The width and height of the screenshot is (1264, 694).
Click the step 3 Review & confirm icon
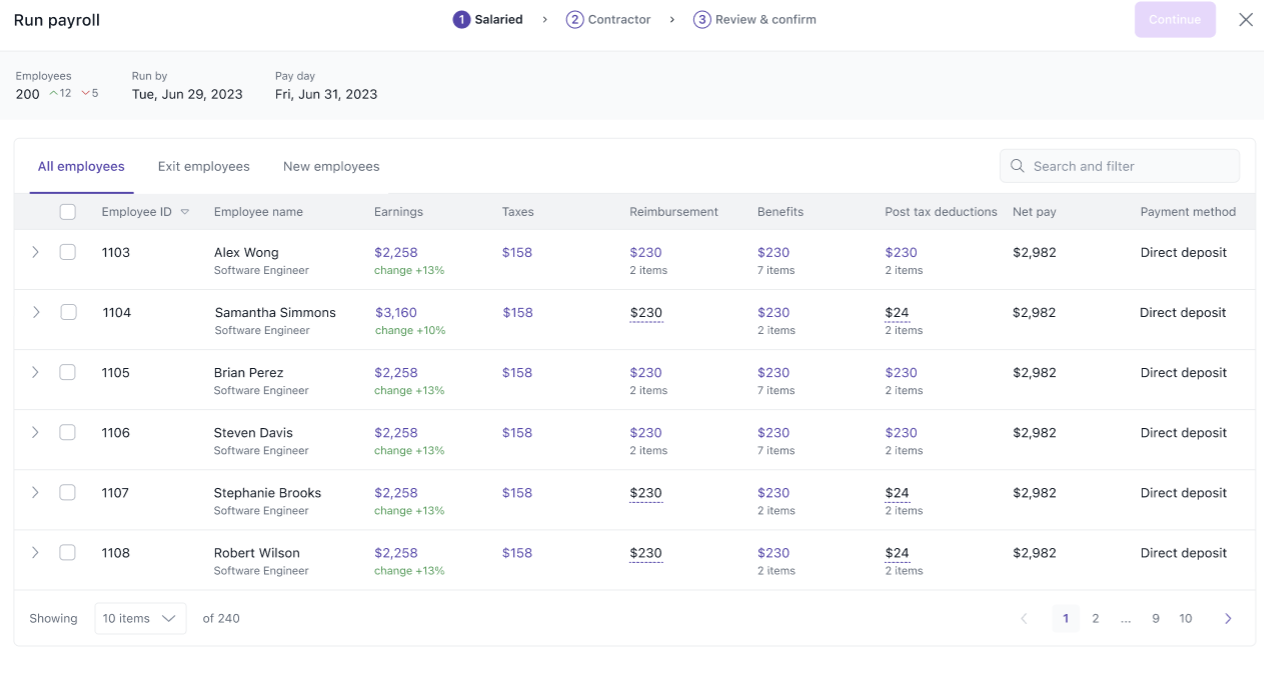pos(702,20)
